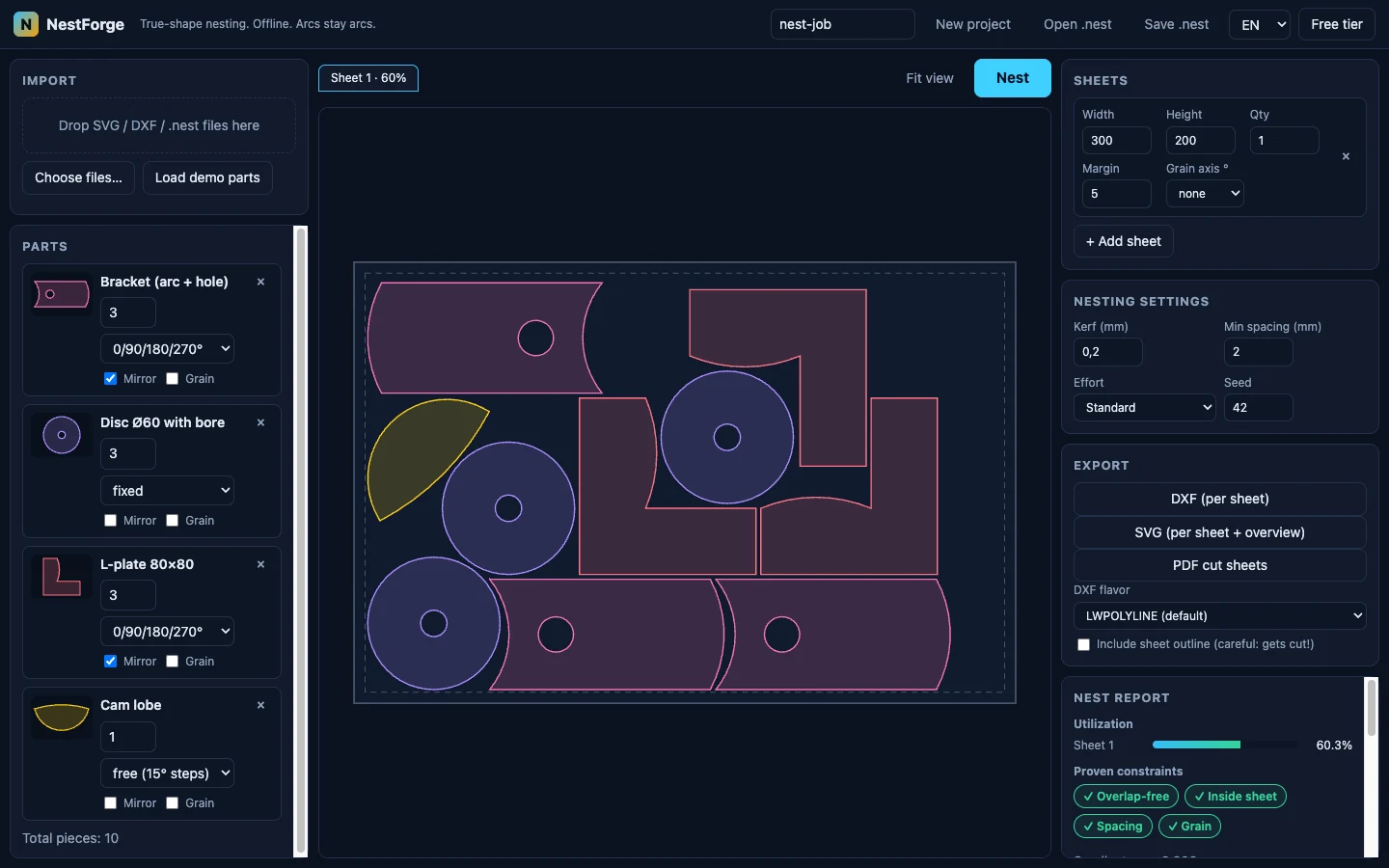Click the Seed field showing 42
Screen dimensions: 1389x868
1258,408
